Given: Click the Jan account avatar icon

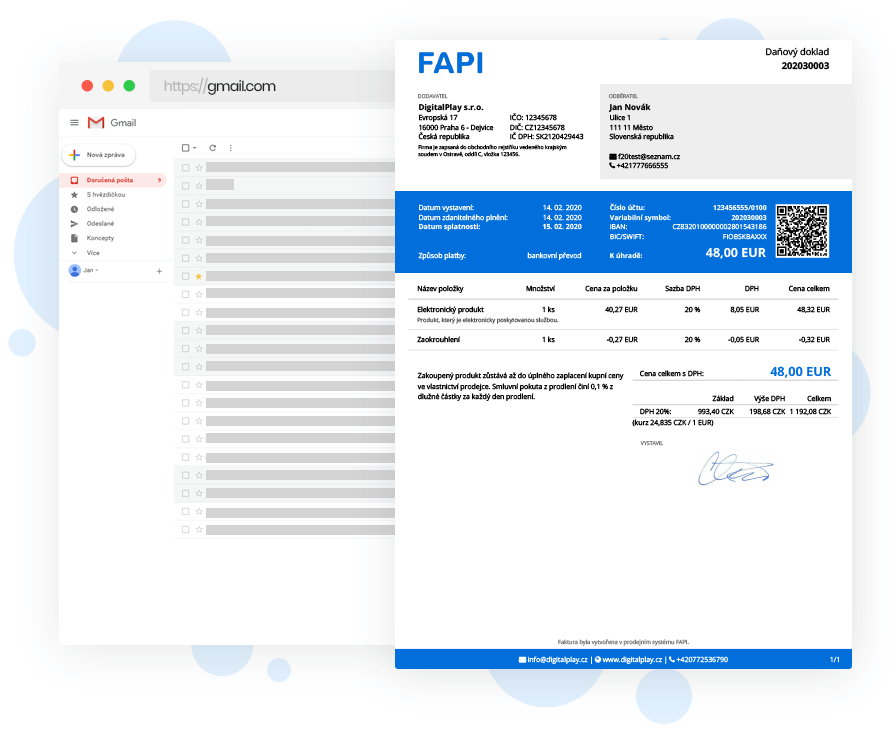Looking at the screenshot, I should 74,270.
